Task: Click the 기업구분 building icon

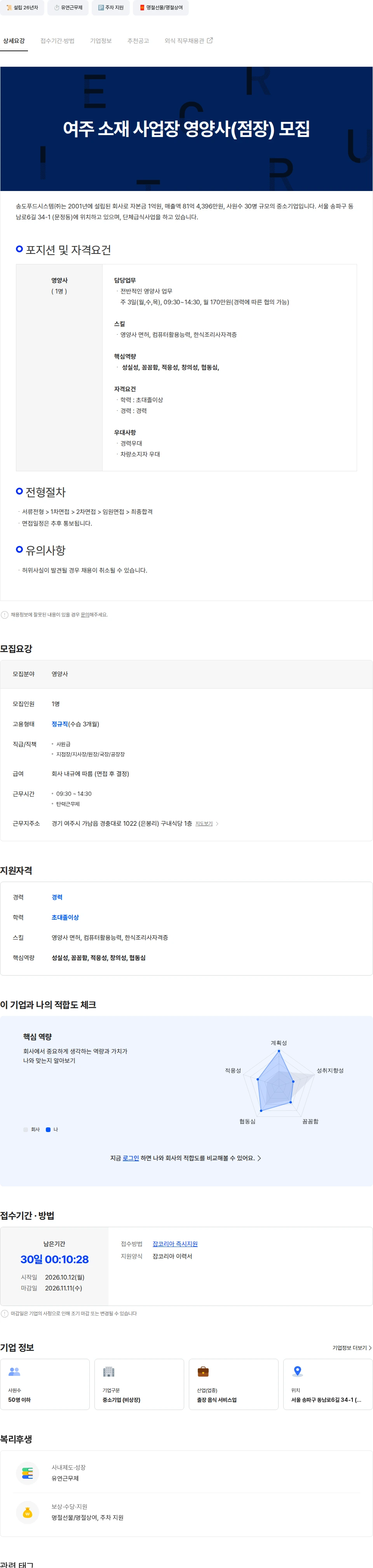Action: click(x=108, y=1372)
